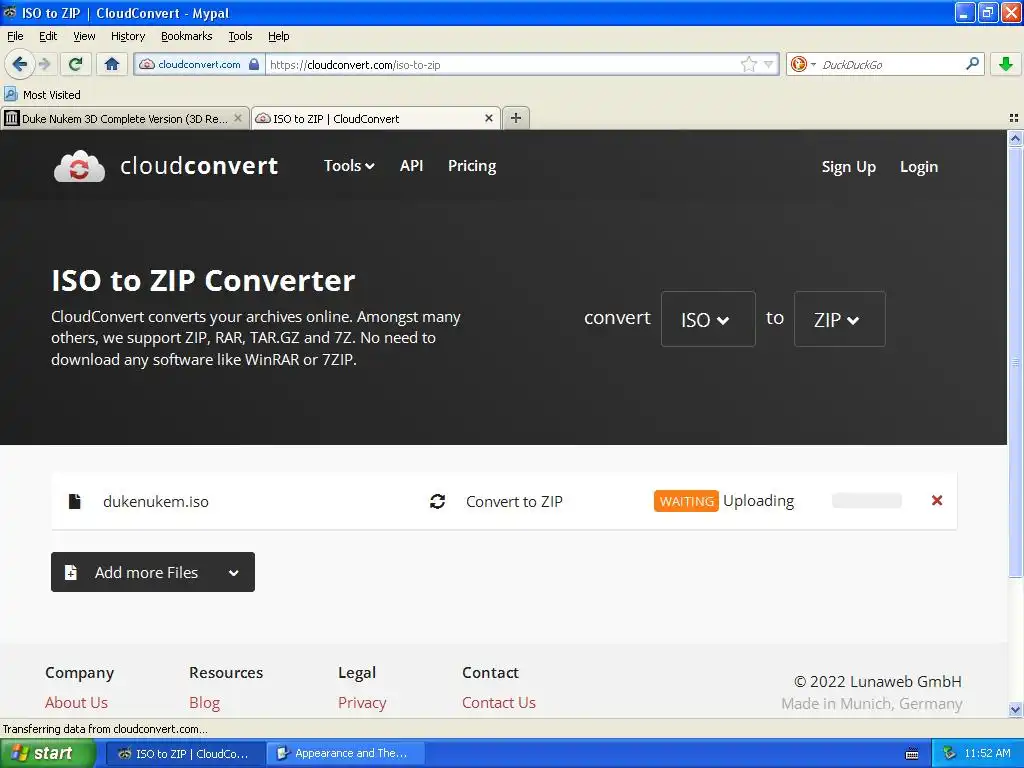1024x768 pixels.
Task: Click the page scrollbar up arrow
Action: coord(1015,137)
